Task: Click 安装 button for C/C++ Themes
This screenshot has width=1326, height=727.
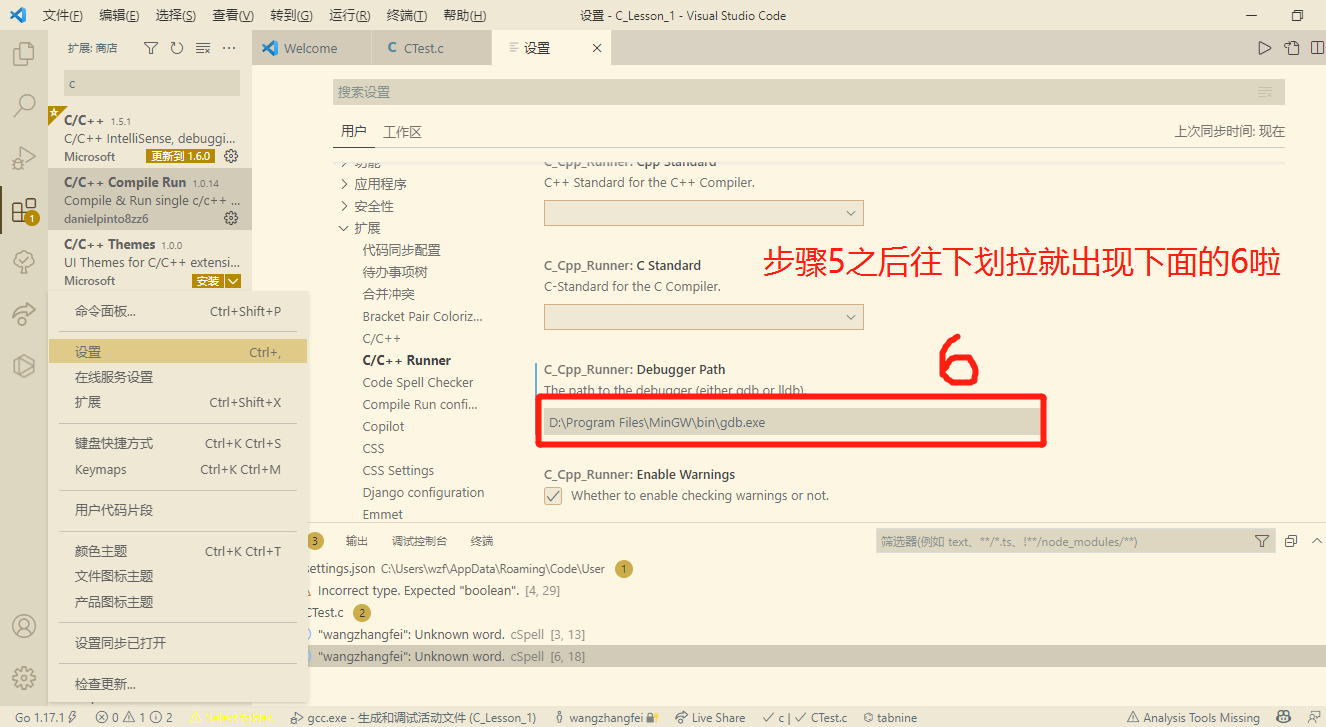Action: 208,281
